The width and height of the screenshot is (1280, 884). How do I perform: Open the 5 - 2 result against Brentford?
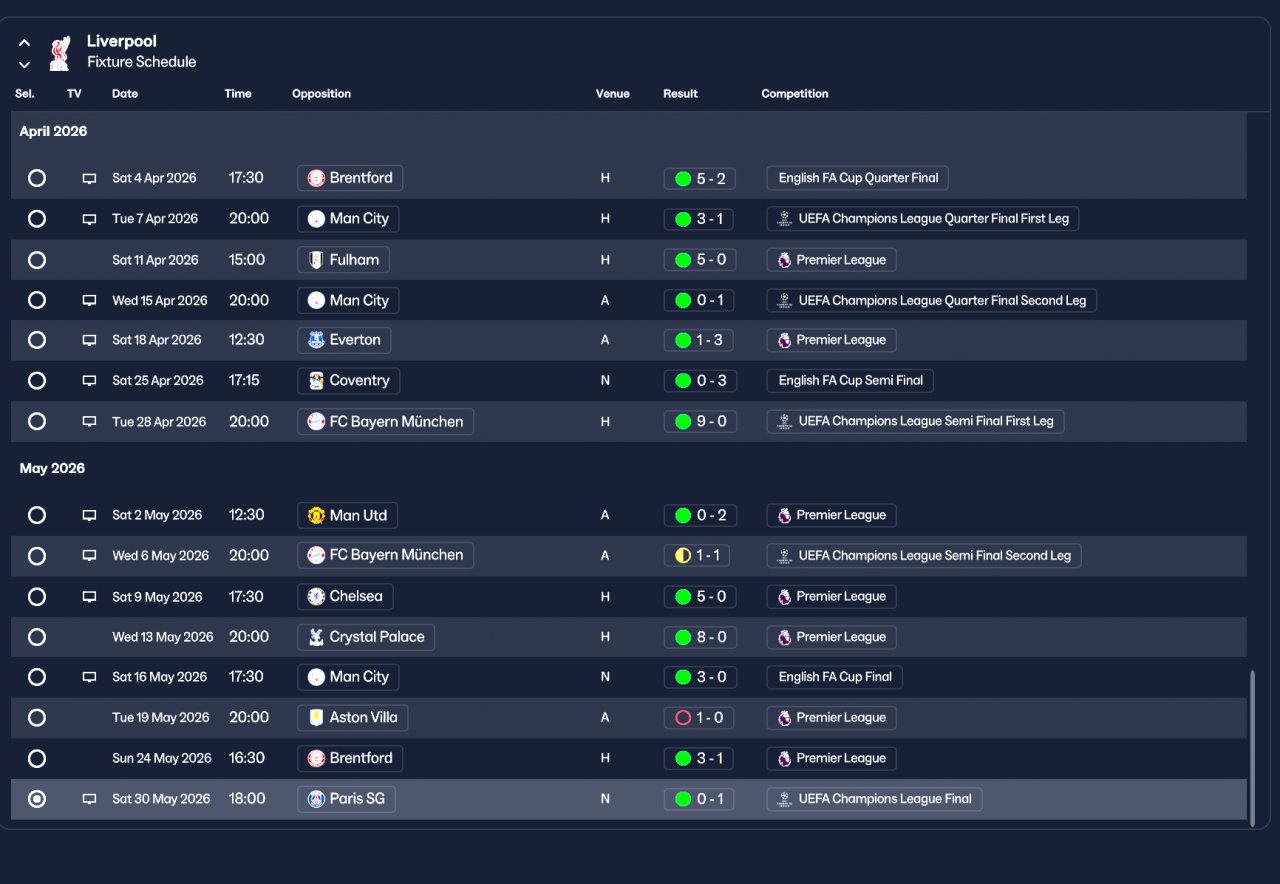[x=700, y=179]
